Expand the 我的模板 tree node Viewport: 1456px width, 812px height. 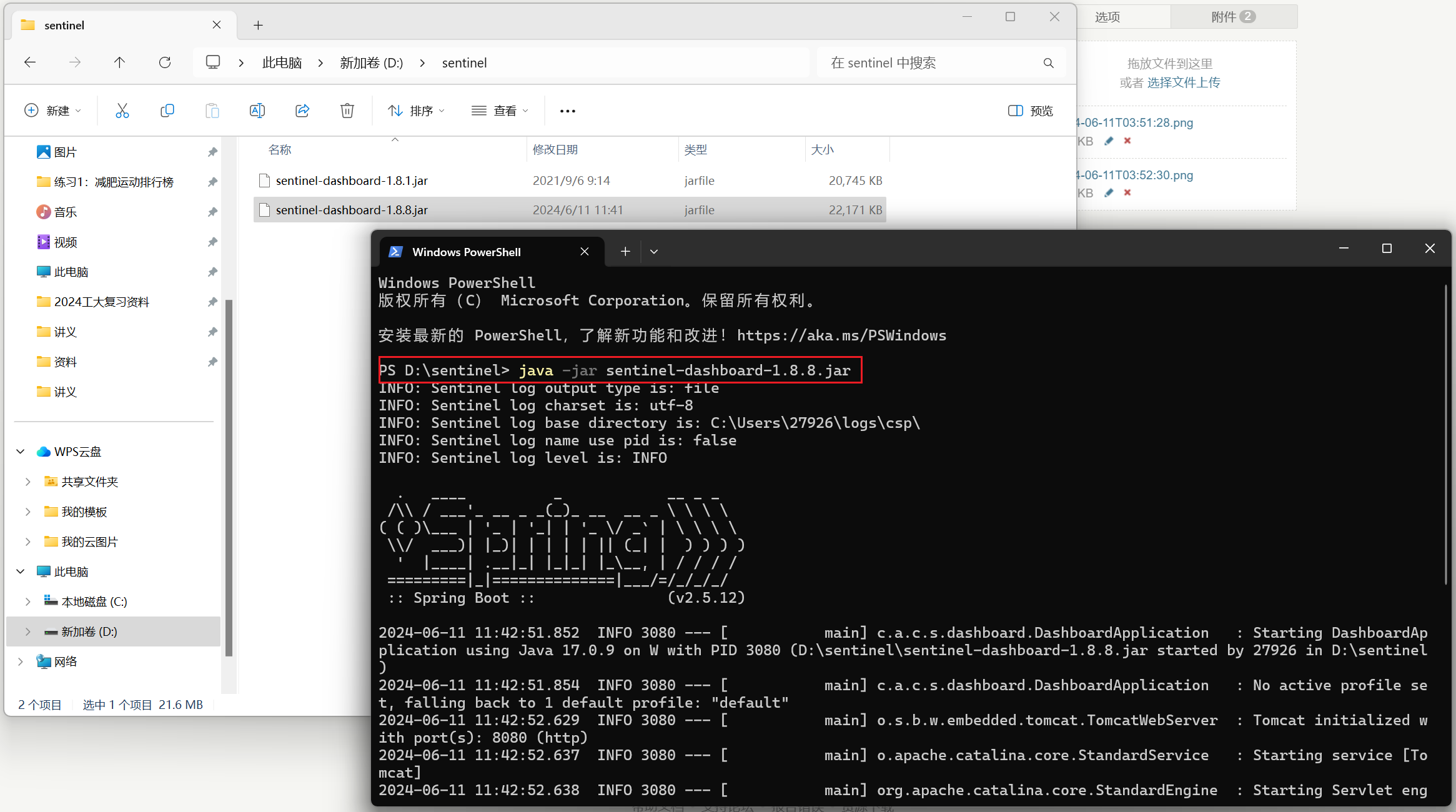28,512
